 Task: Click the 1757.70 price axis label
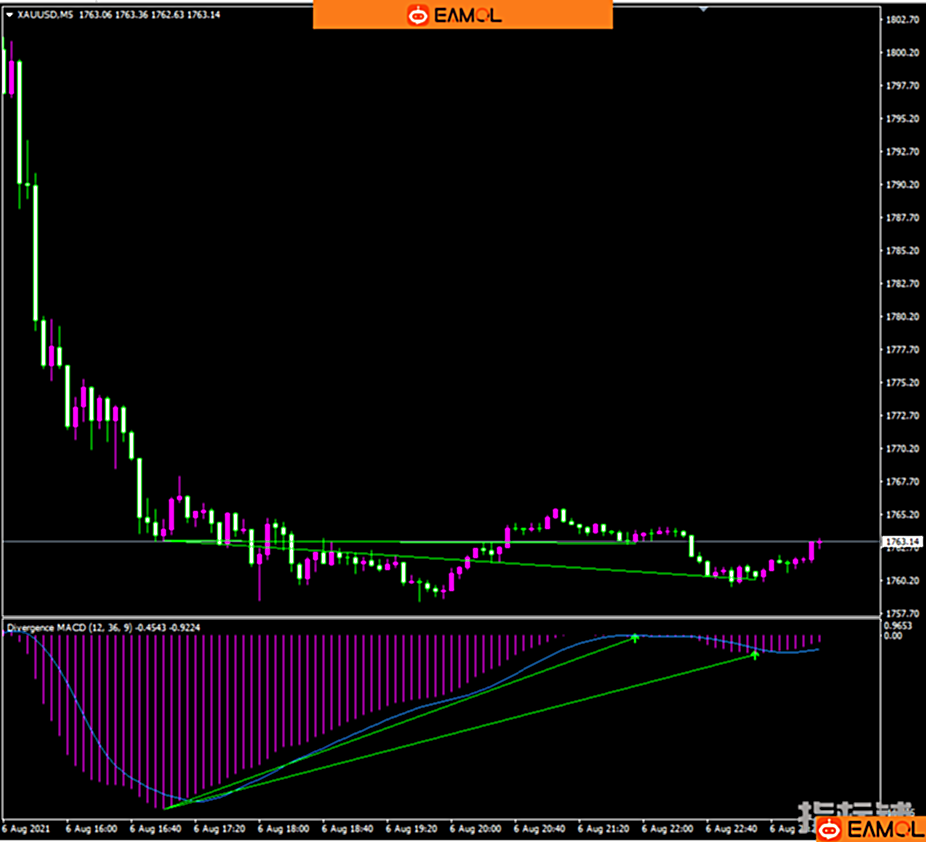[902, 614]
